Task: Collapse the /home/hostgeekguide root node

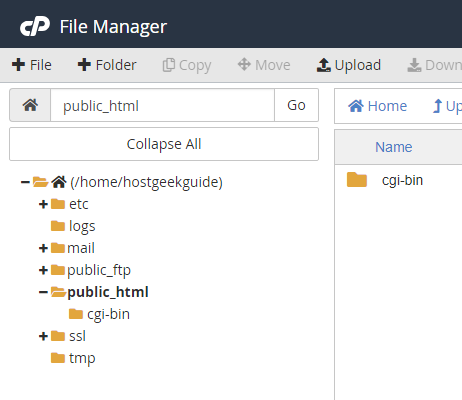Action: 25,182
